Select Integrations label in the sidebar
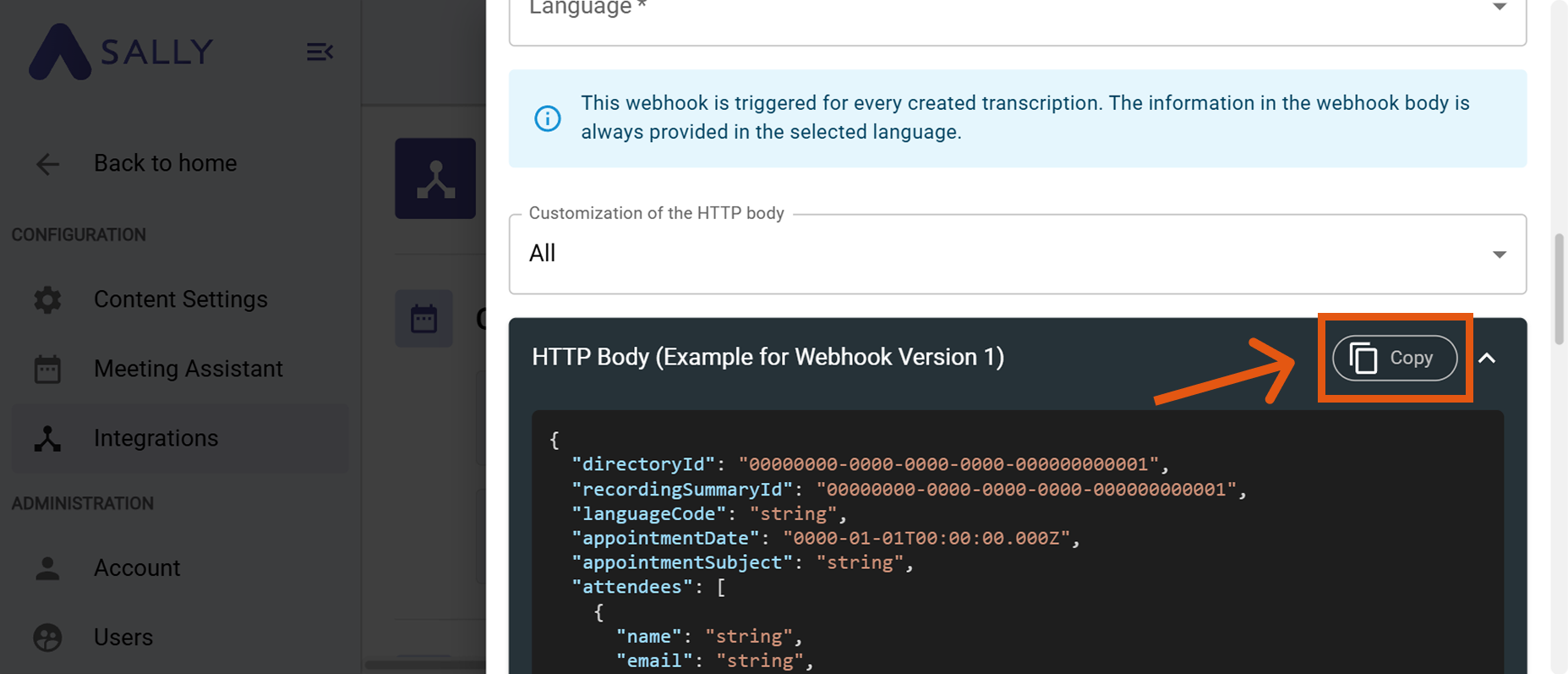1568x674 pixels. point(156,438)
